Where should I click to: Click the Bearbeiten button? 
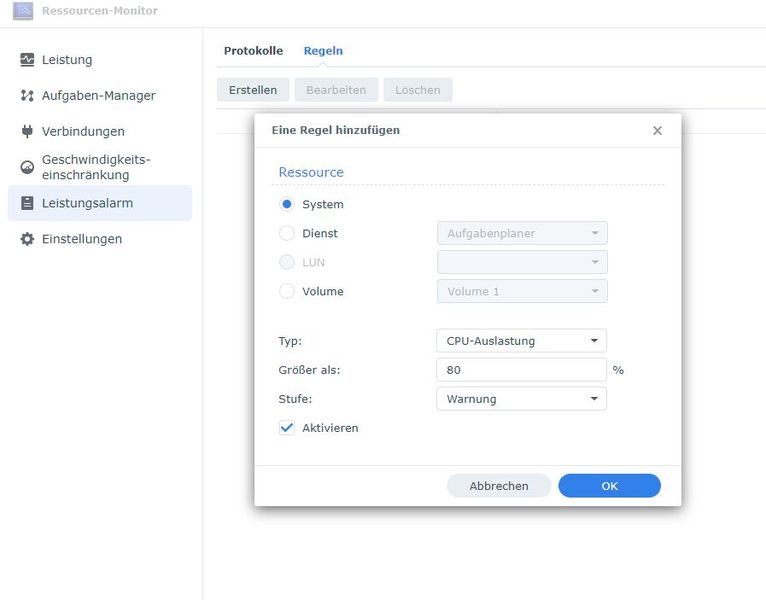(336, 90)
